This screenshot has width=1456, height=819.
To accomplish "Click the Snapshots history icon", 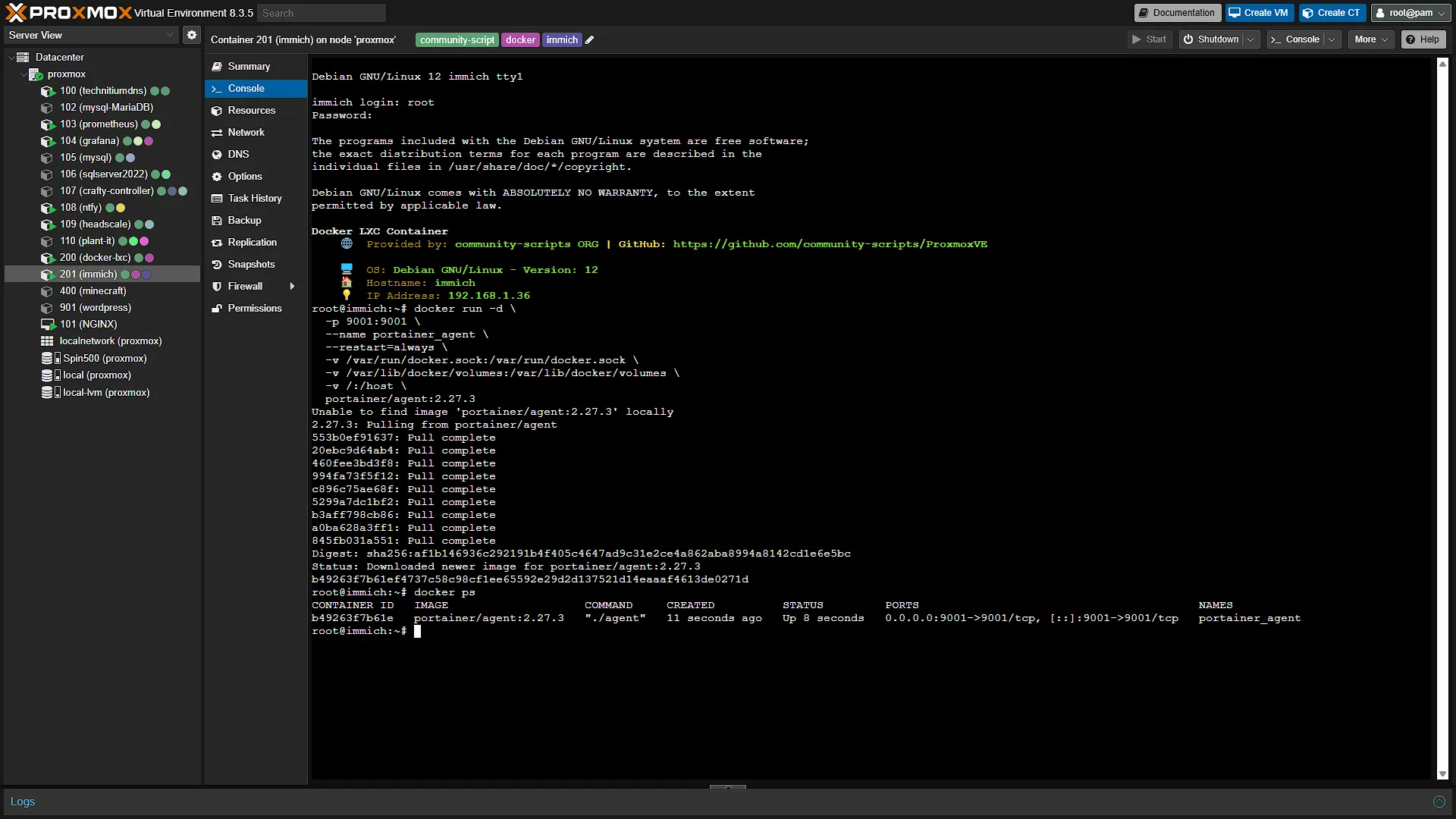I will (x=217, y=265).
